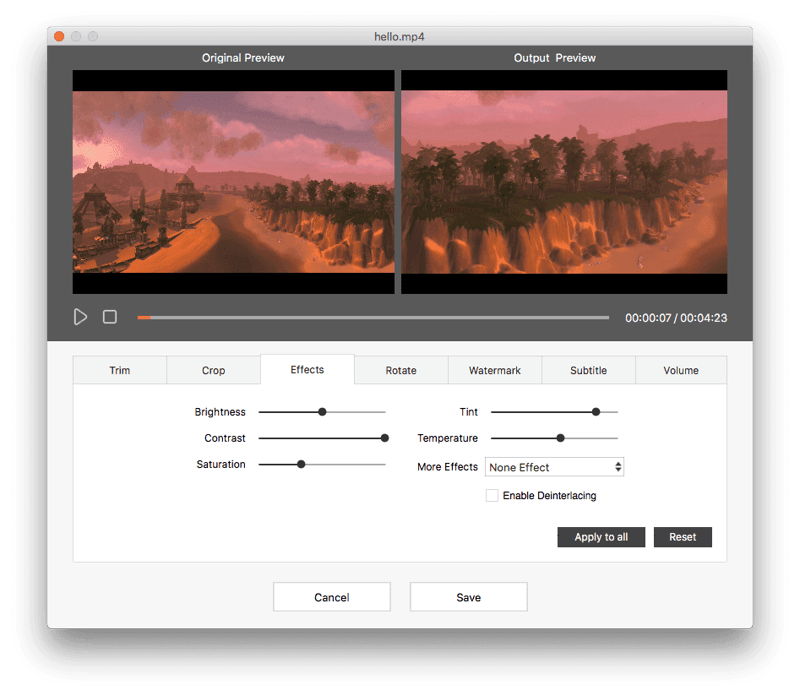Click the Apply to all button
The height and width of the screenshot is (696, 800).
click(601, 537)
